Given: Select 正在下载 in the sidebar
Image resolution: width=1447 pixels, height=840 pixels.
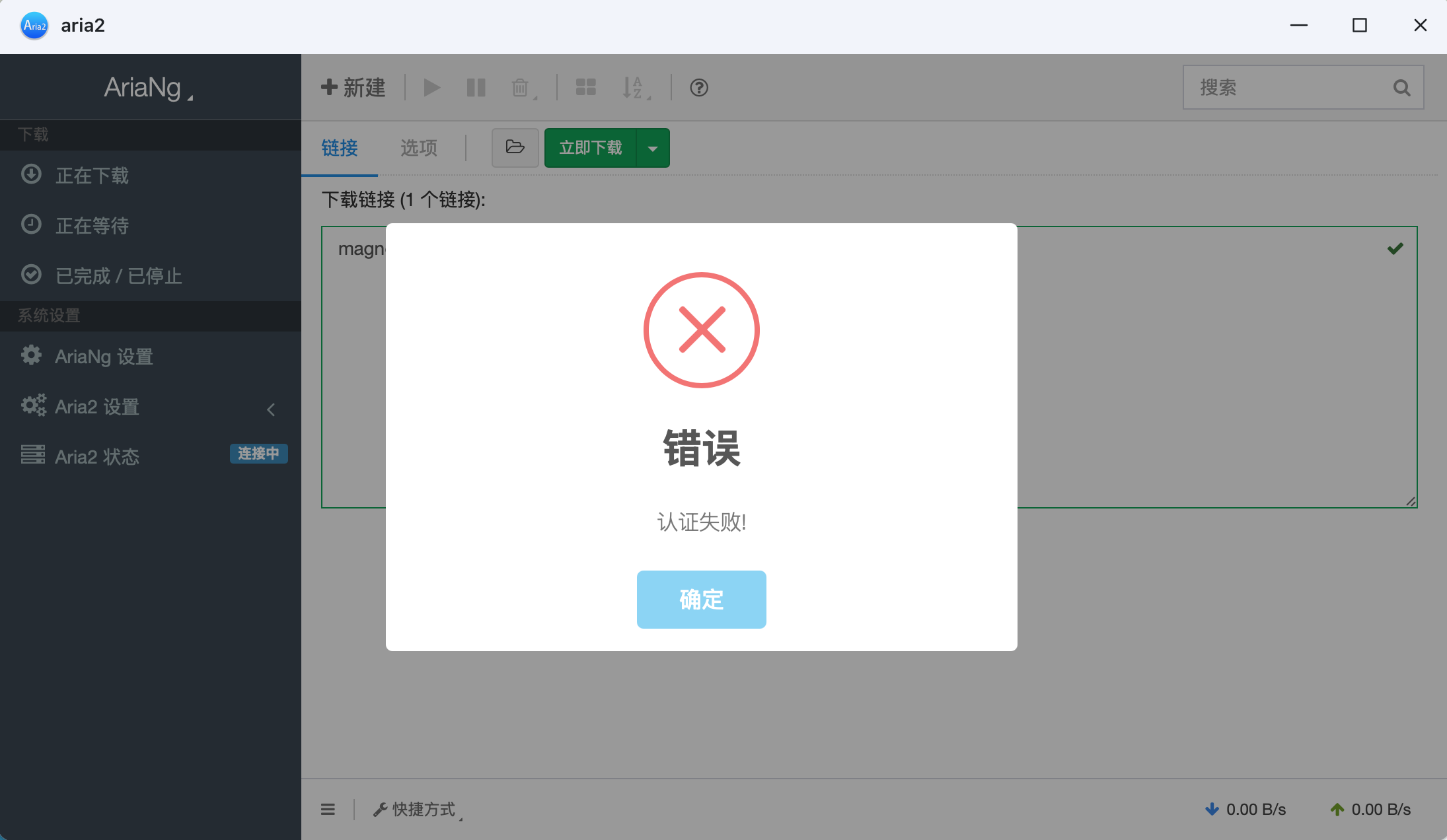Looking at the screenshot, I should point(92,175).
